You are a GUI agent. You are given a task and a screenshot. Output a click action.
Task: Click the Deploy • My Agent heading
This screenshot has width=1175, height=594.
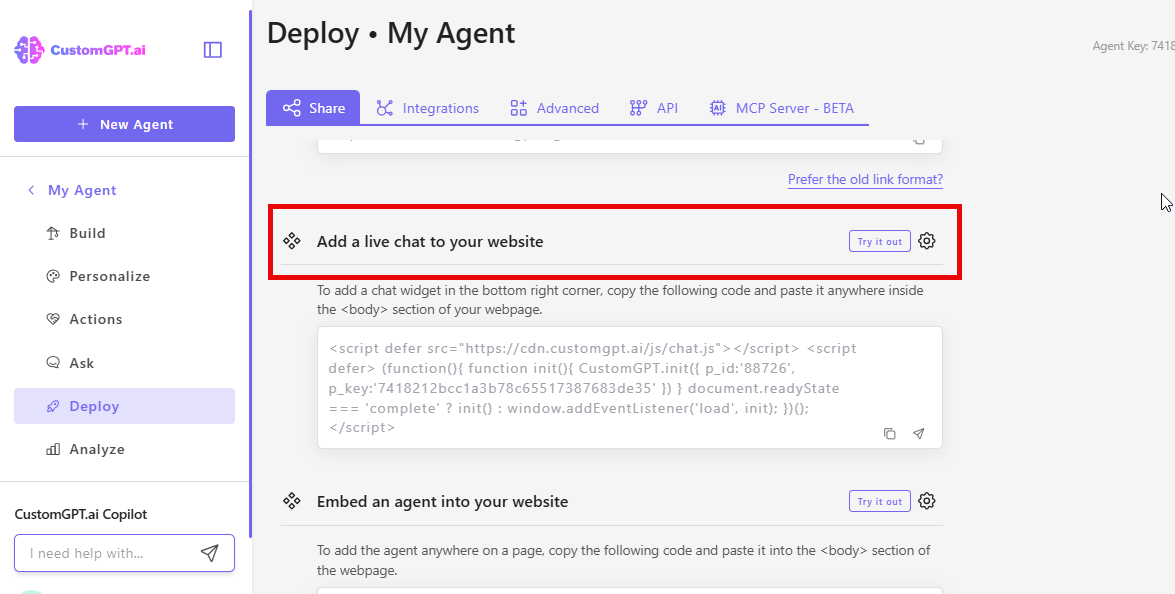[391, 34]
